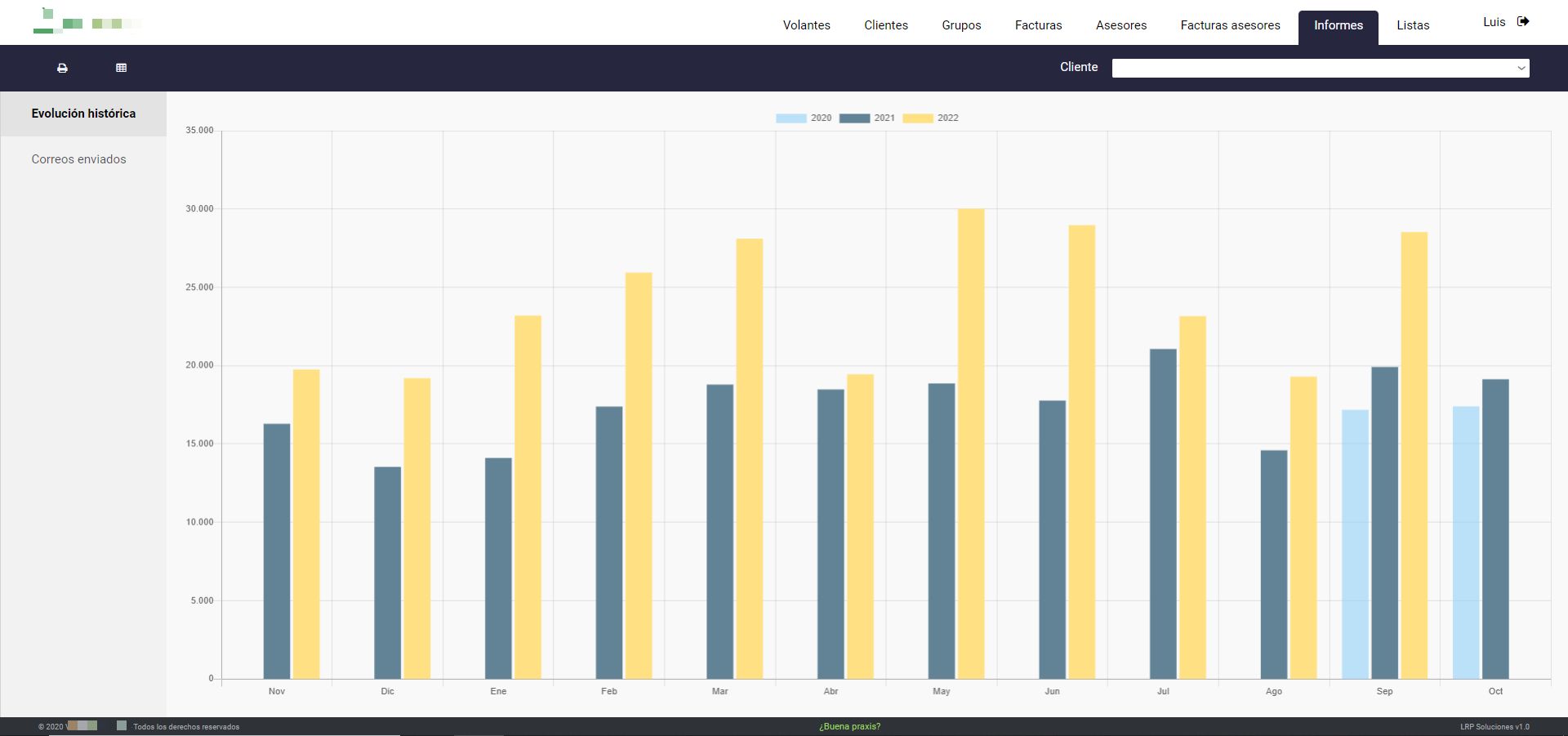The image size is (1568, 736).
Task: Toggle the 2021 series in the chart legend
Action: (866, 118)
